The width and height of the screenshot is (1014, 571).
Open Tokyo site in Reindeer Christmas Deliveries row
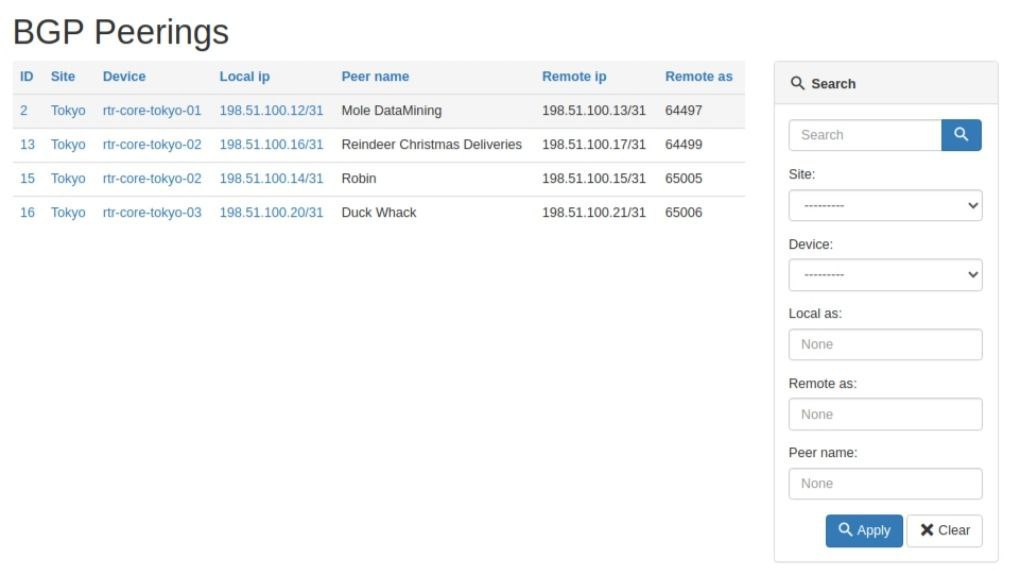[68, 144]
